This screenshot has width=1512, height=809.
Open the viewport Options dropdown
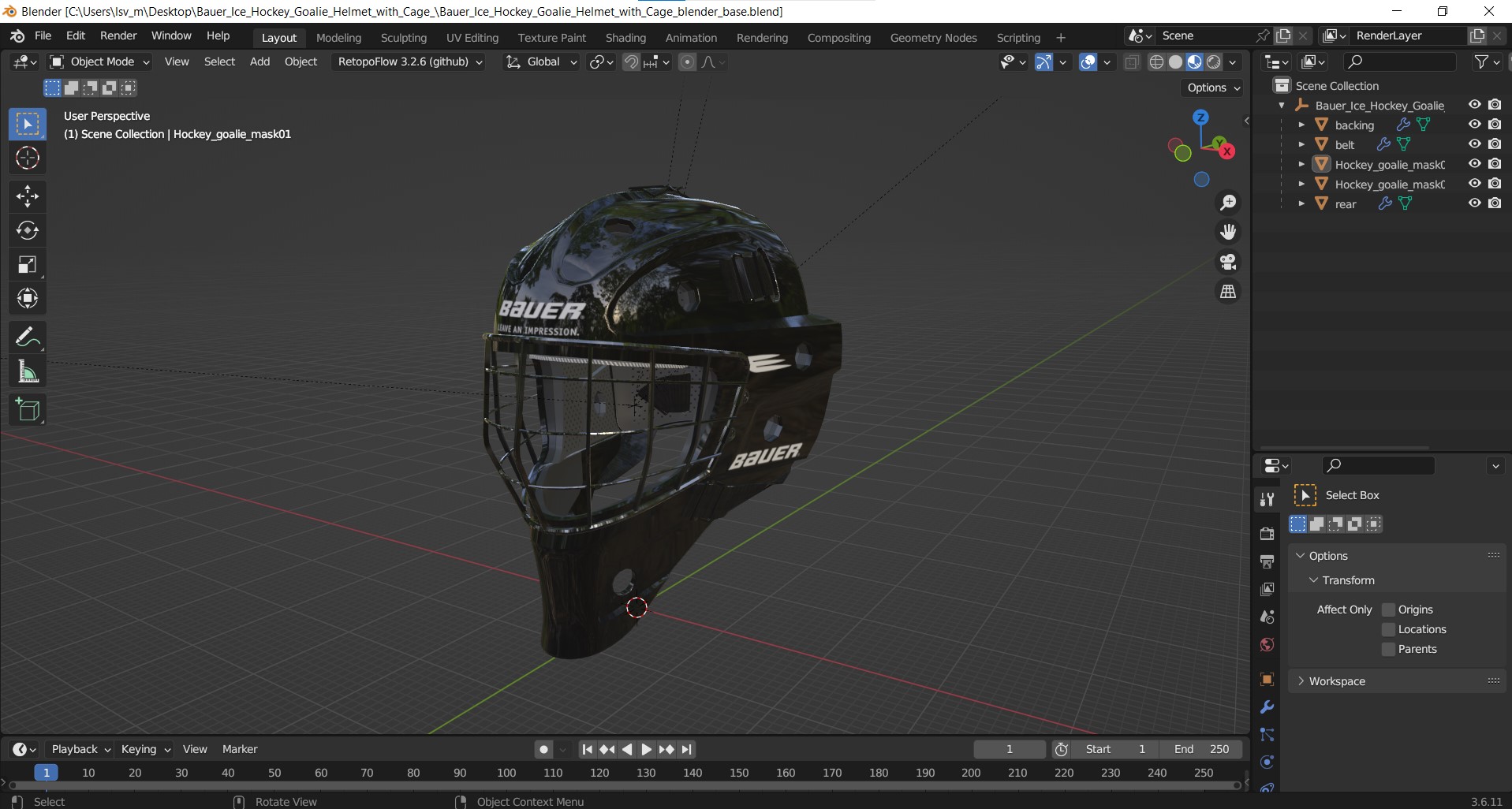(1213, 88)
